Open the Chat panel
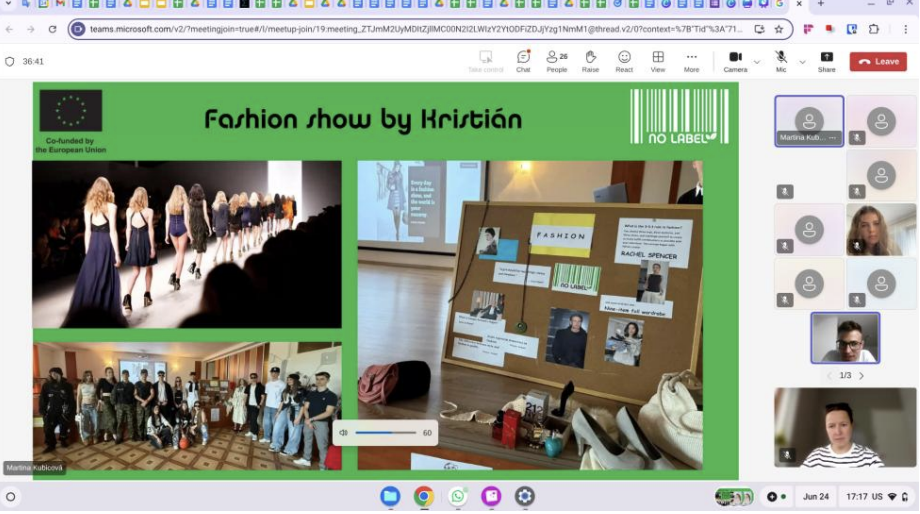Image resolution: width=920 pixels, height=514 pixels. point(523,61)
